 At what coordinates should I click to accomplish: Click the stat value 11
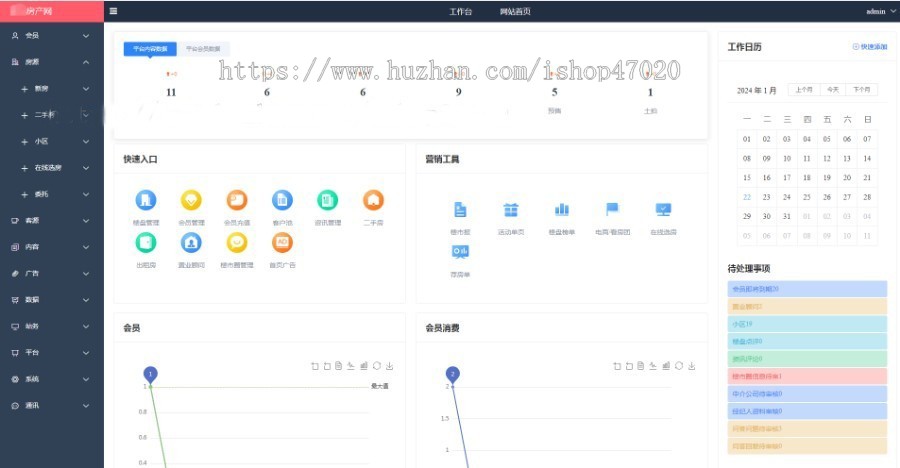[171, 92]
